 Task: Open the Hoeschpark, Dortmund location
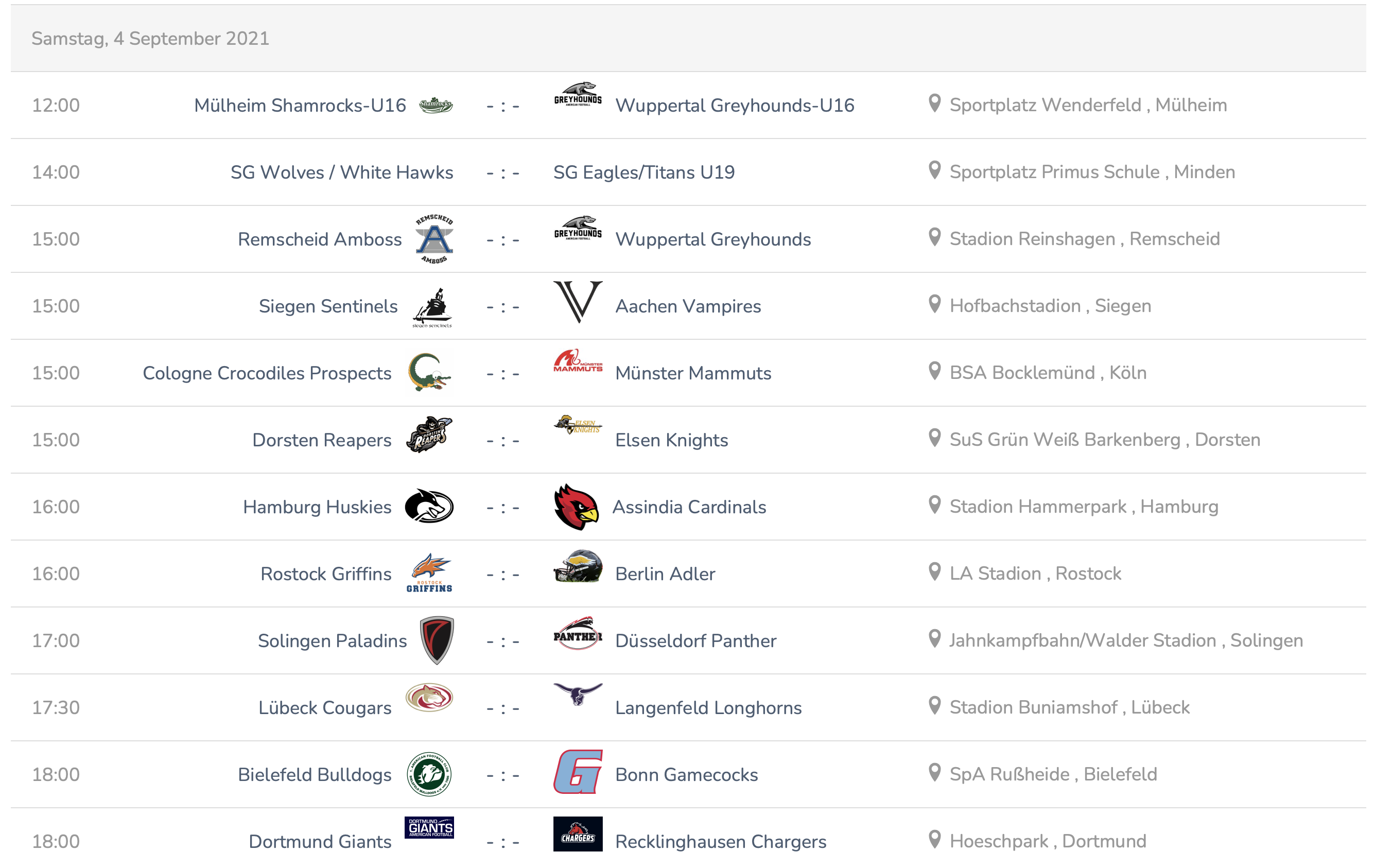(1048, 841)
